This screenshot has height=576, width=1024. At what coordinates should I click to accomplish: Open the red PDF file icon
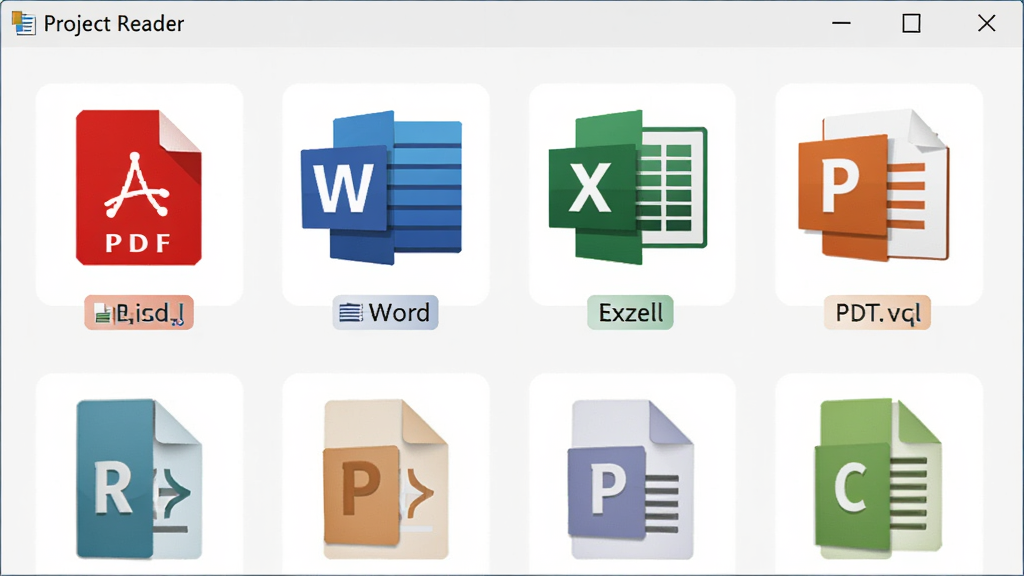138,187
